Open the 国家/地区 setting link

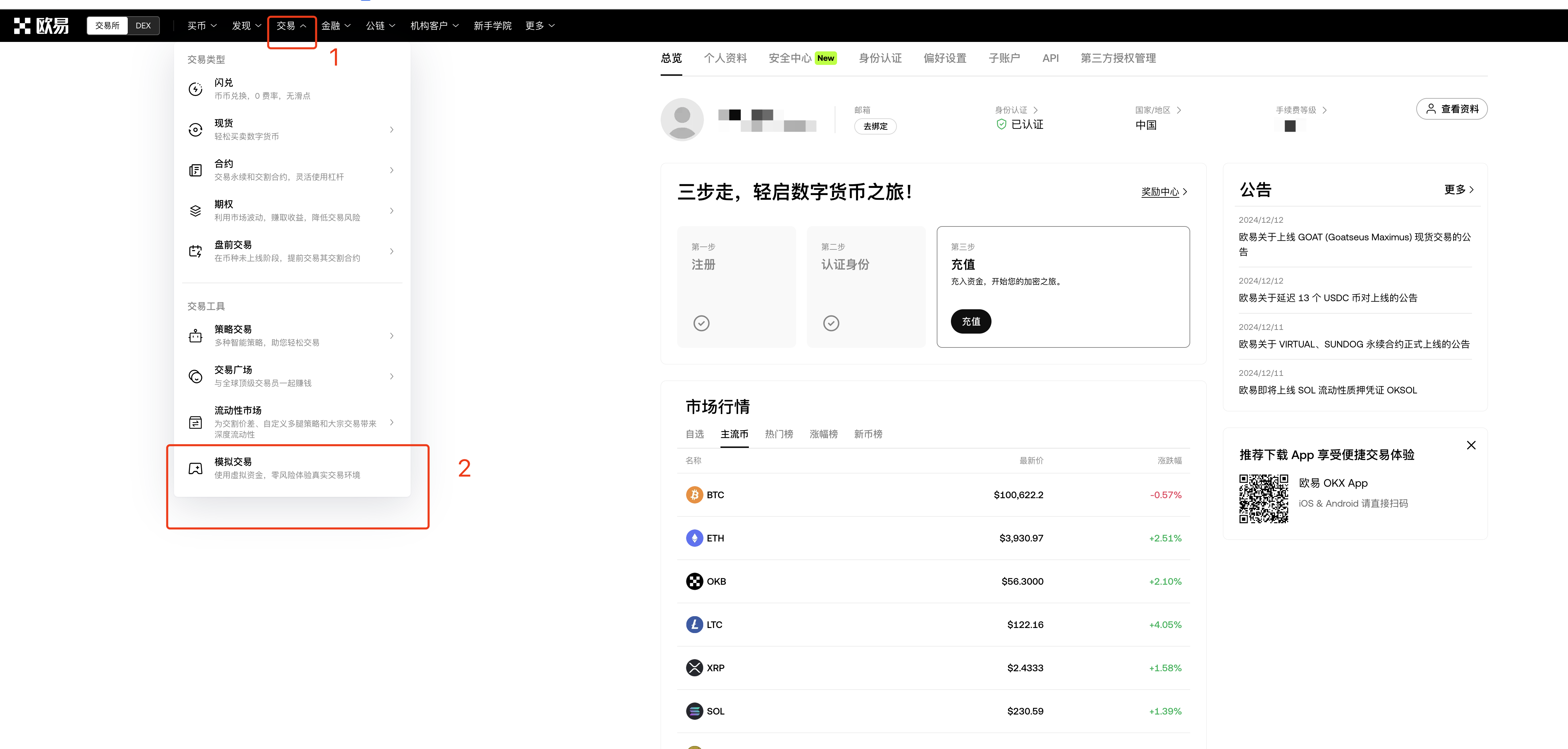point(1158,110)
